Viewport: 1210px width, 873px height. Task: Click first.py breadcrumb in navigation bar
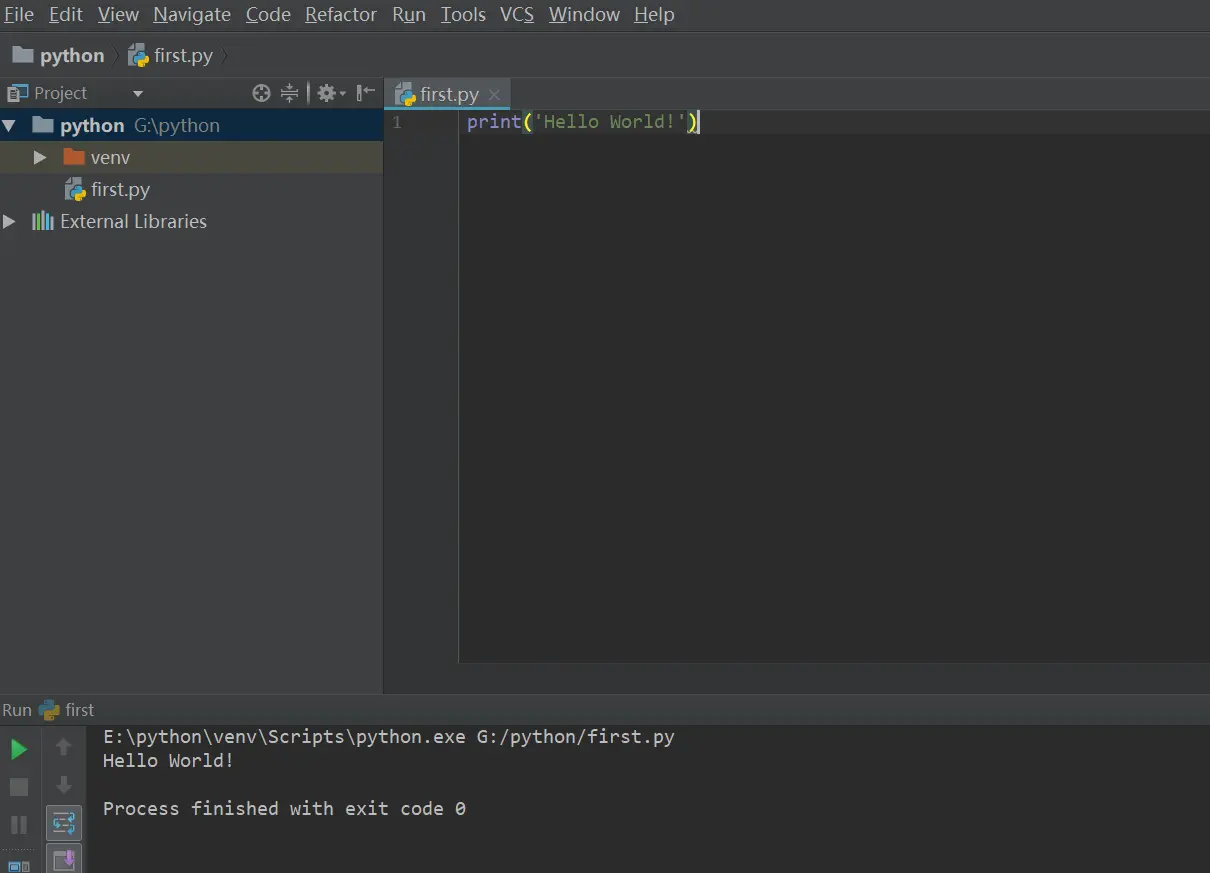tap(171, 55)
